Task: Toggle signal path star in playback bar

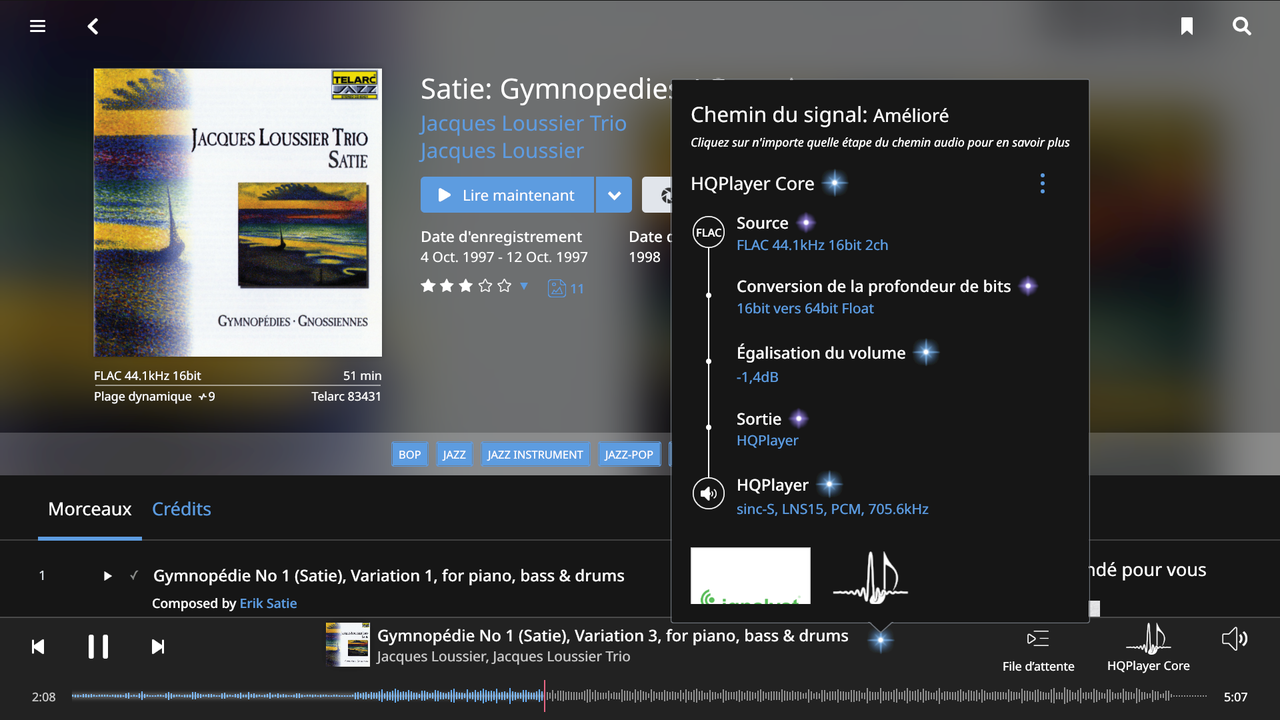Action: (x=880, y=640)
